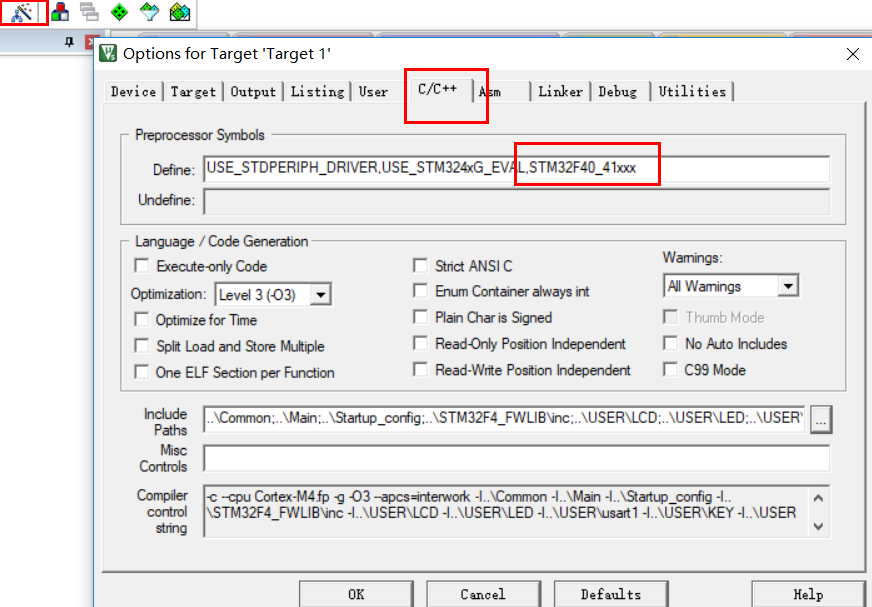Switch to the Linker tab
872x607 pixels.
click(560, 91)
